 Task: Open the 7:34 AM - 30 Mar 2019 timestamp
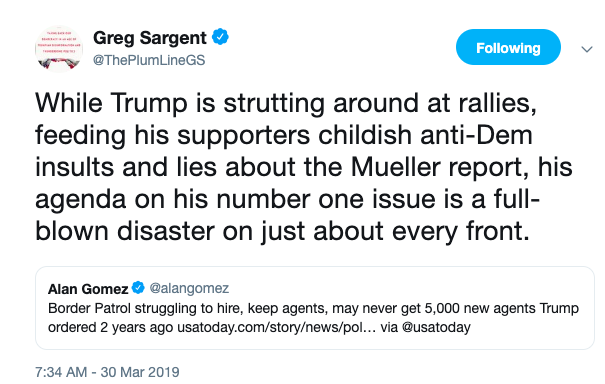click(x=107, y=372)
